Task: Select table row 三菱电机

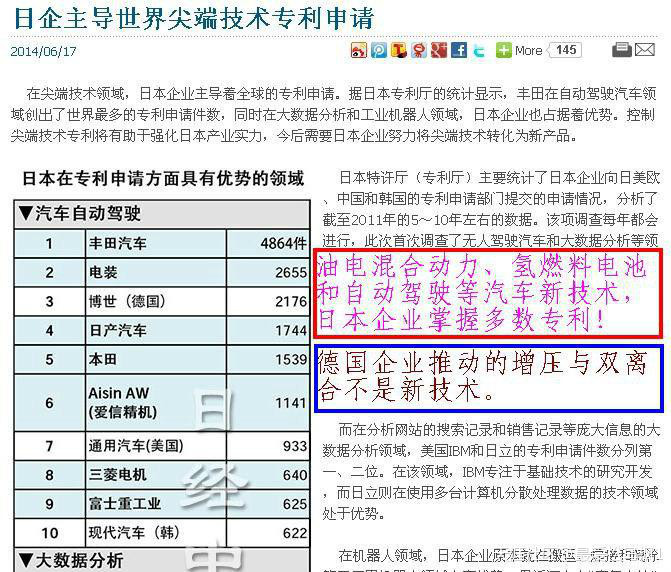Action: [x=162, y=475]
